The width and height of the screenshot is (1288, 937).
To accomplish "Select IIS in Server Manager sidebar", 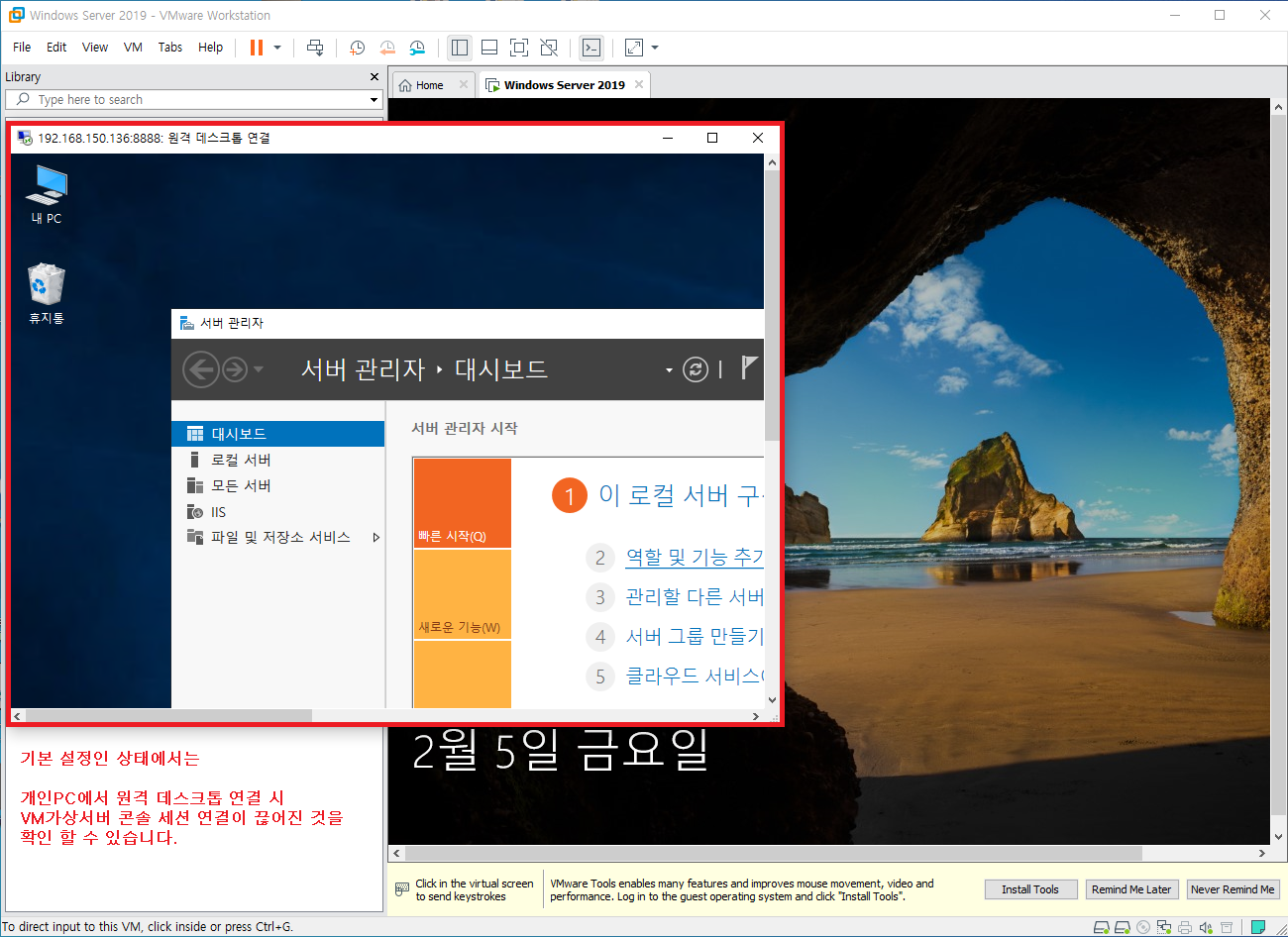I will tap(277, 512).
